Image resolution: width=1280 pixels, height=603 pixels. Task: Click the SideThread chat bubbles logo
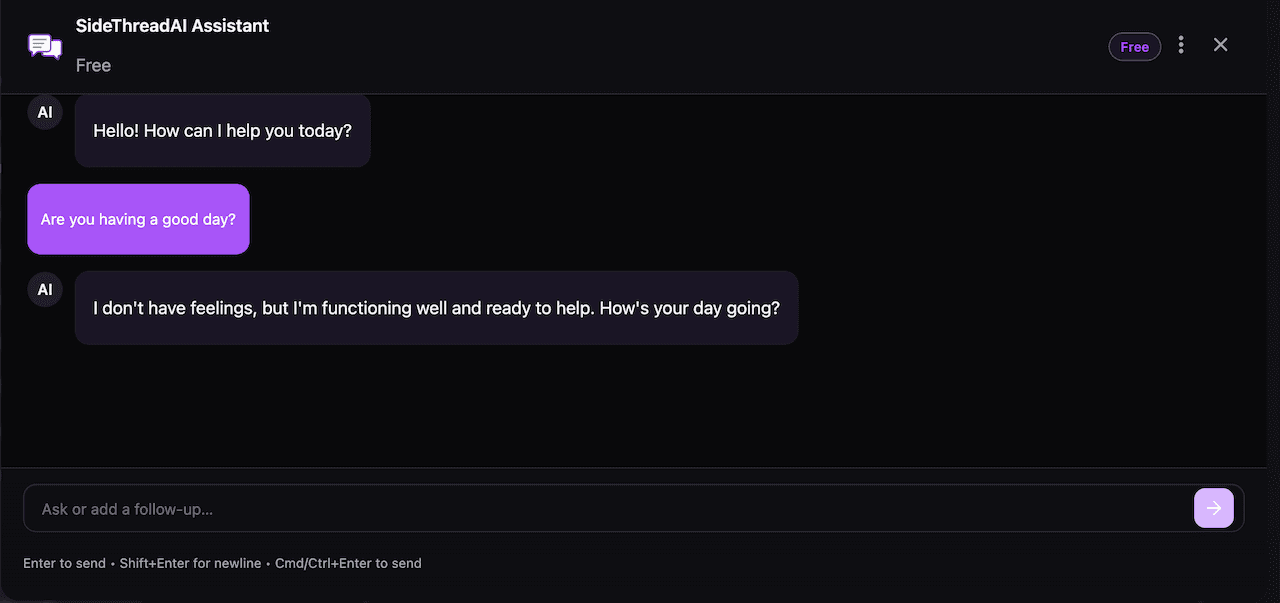coord(45,46)
